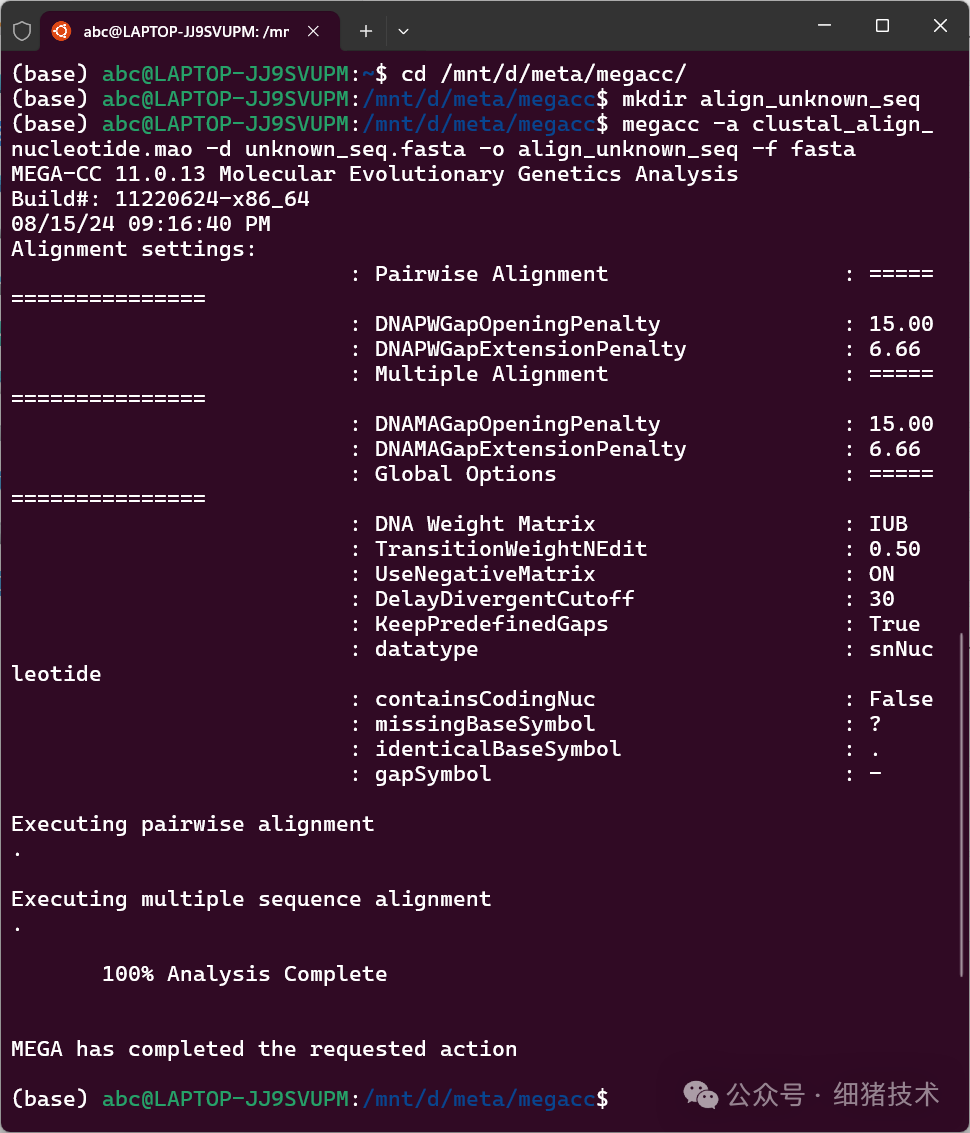Image resolution: width=970 pixels, height=1133 pixels.
Task: Maximize the terminal window
Action: [882, 27]
